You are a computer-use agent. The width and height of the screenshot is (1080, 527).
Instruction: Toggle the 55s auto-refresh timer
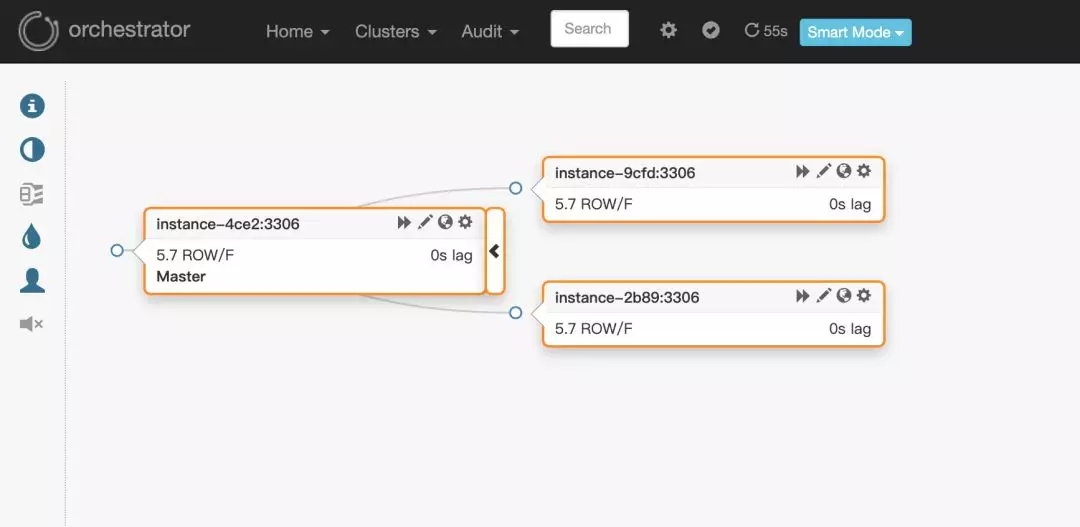coord(766,31)
